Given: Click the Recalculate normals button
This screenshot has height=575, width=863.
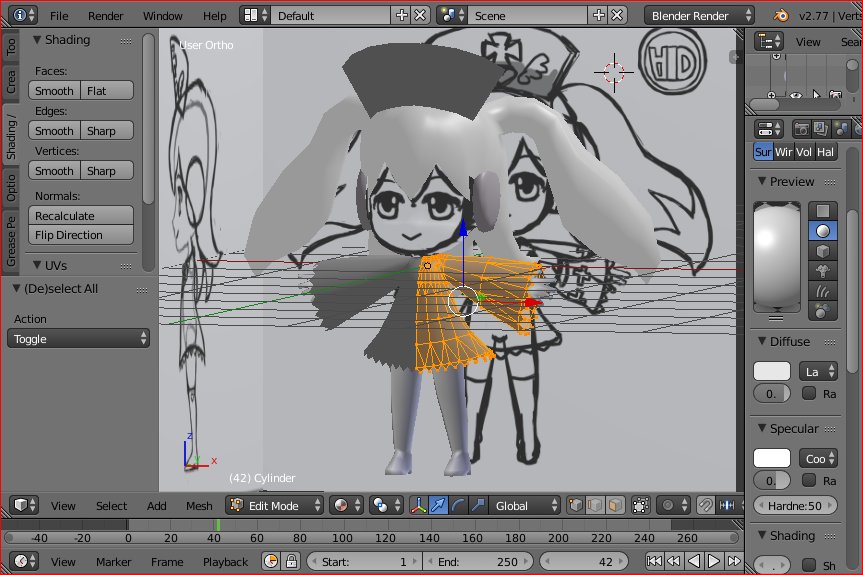Looking at the screenshot, I should [x=81, y=215].
